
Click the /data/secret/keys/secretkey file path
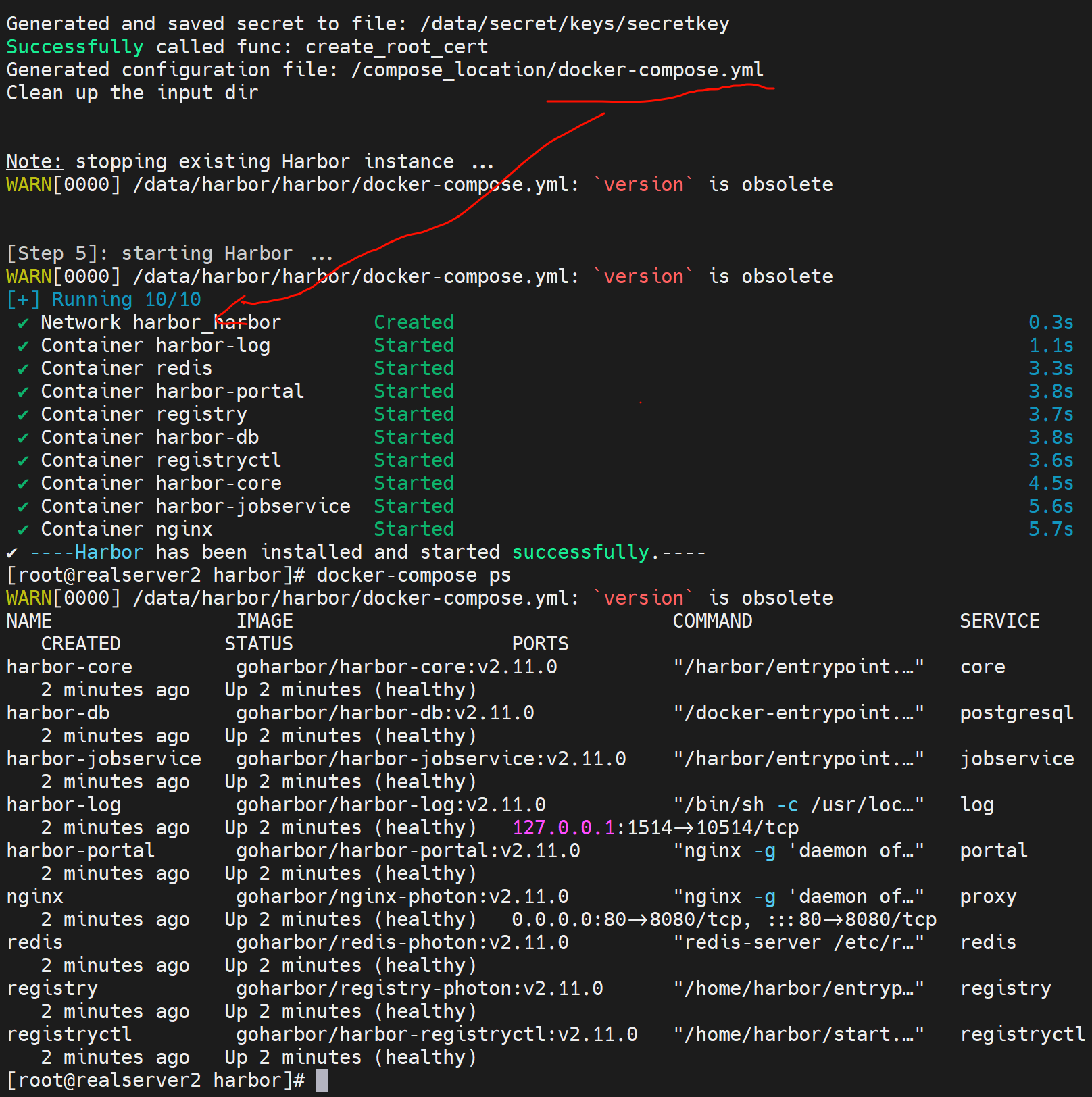tap(574, 24)
